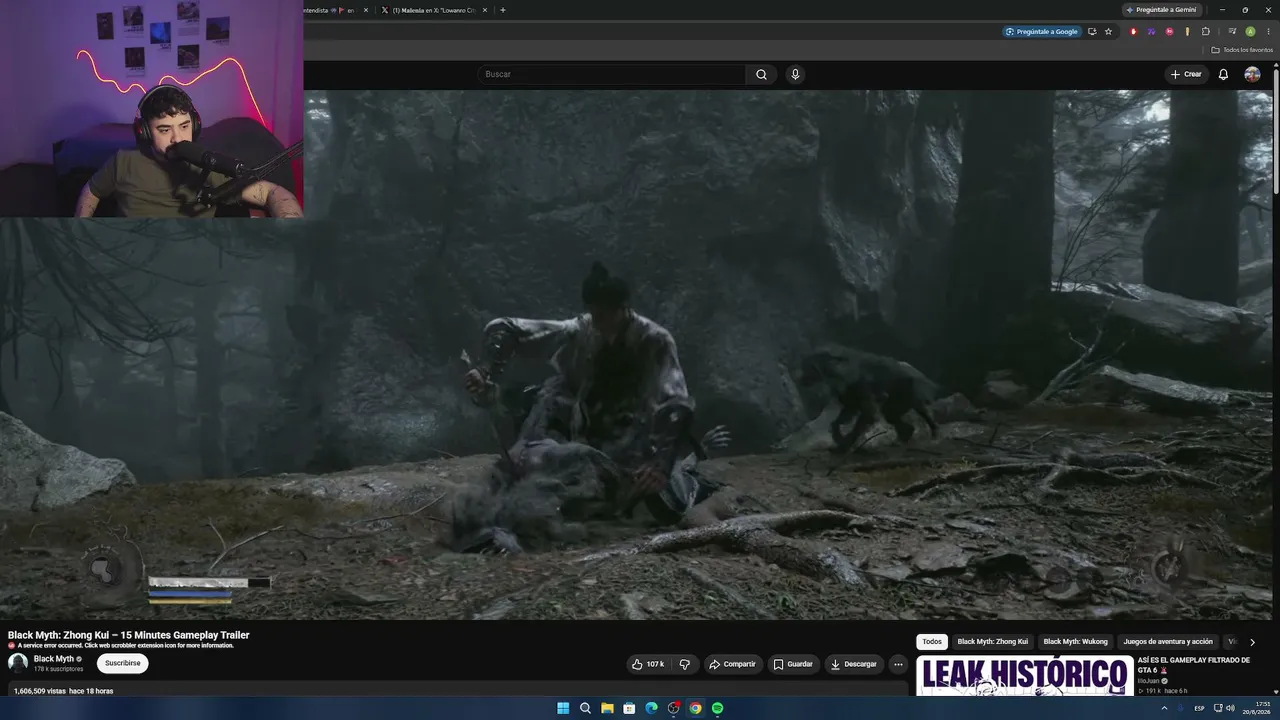The width and height of the screenshot is (1280, 720).
Task: Select the Todos filter chip
Action: 932,642
